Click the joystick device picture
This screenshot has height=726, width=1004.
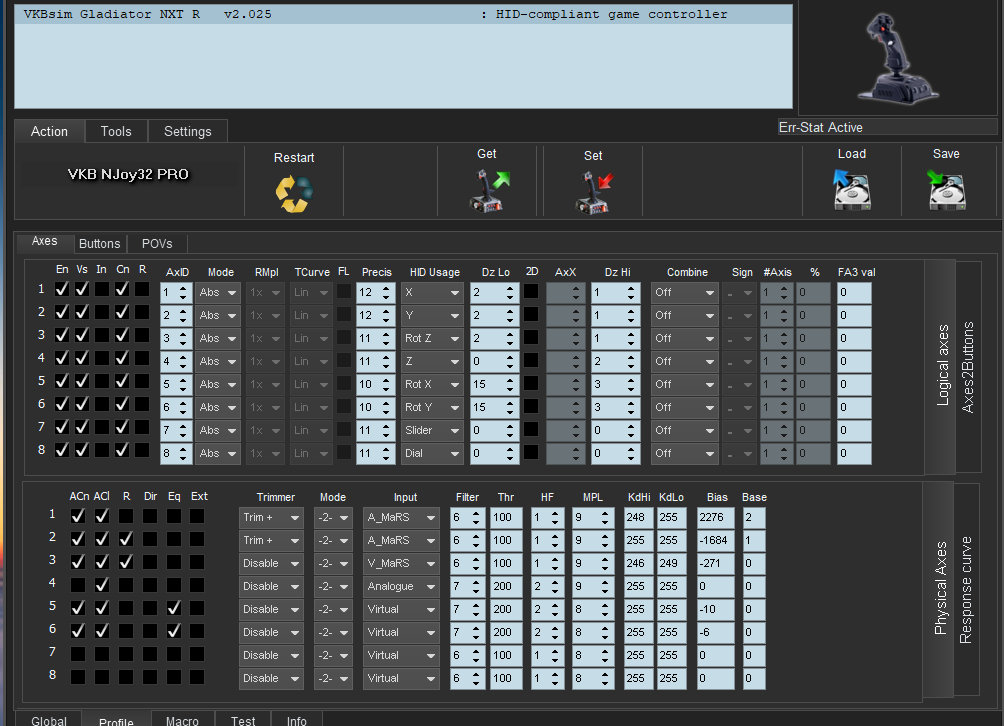point(896,58)
